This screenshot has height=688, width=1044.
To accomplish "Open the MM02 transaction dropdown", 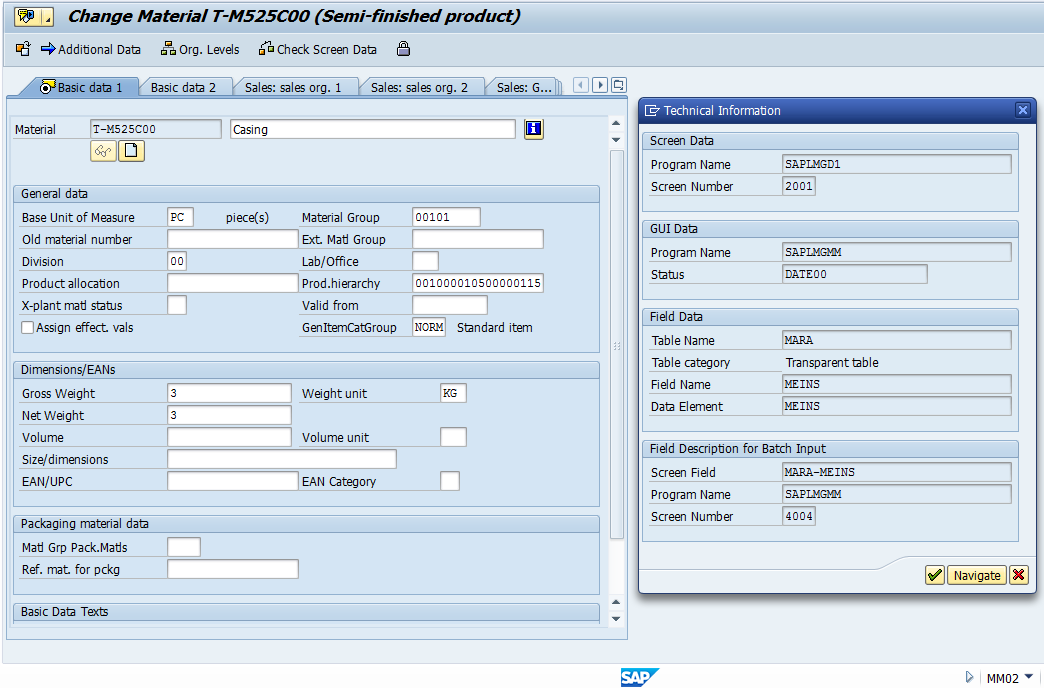I will [1030, 677].
